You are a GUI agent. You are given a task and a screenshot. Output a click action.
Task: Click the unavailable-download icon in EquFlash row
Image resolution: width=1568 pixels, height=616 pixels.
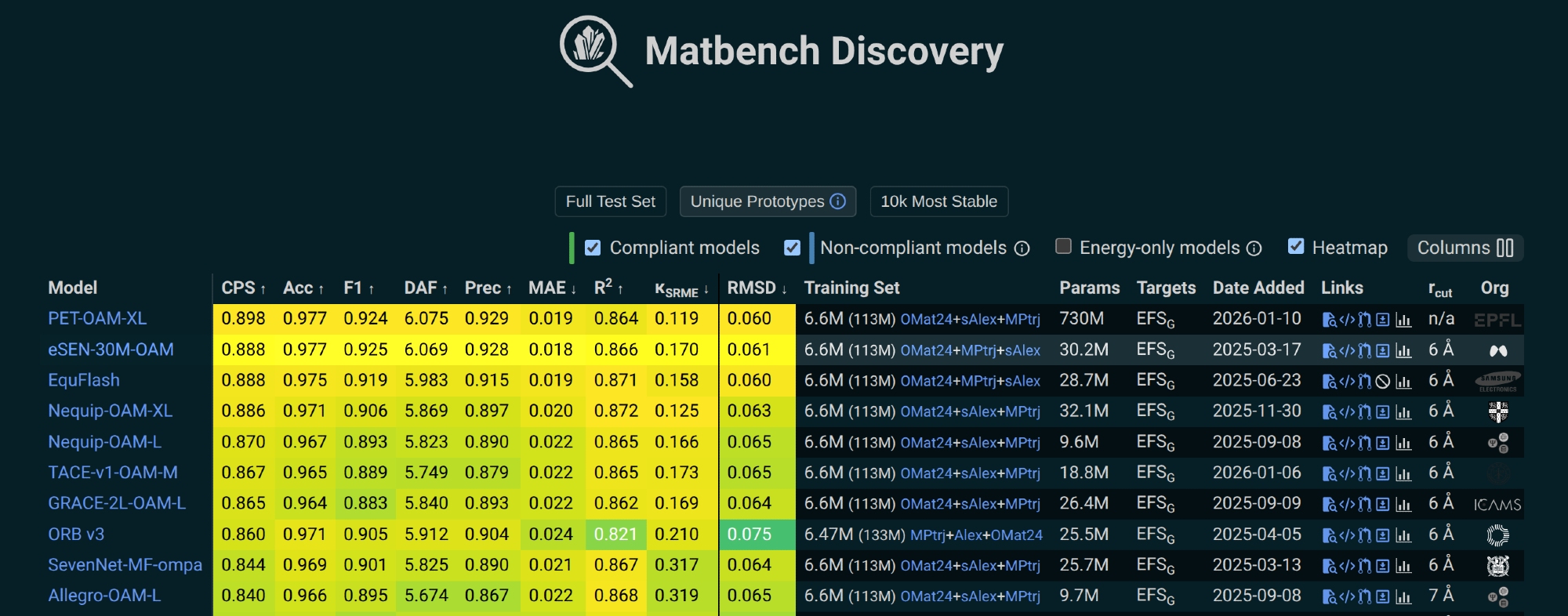tap(1383, 382)
